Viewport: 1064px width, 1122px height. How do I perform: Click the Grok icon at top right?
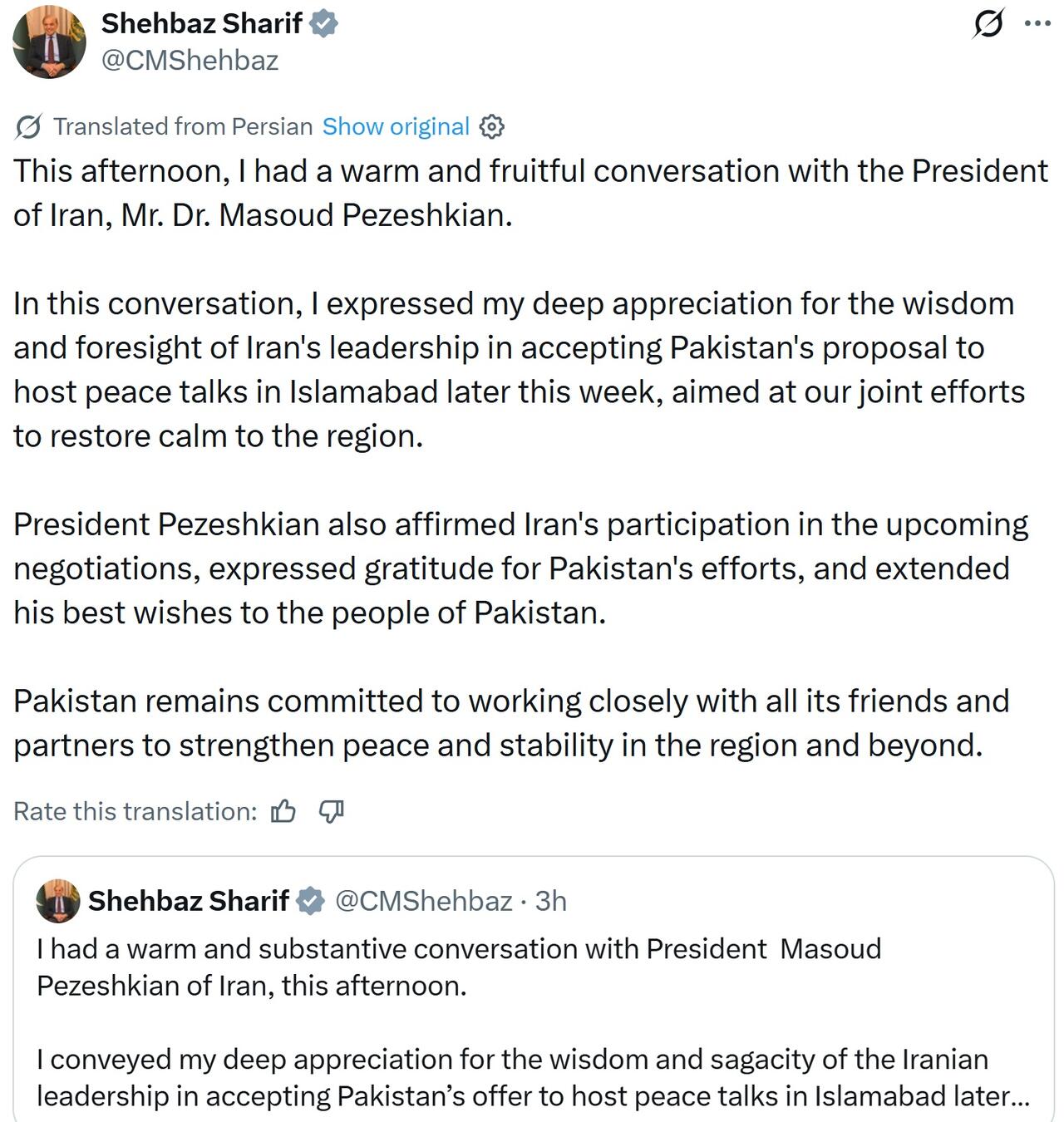(988, 23)
